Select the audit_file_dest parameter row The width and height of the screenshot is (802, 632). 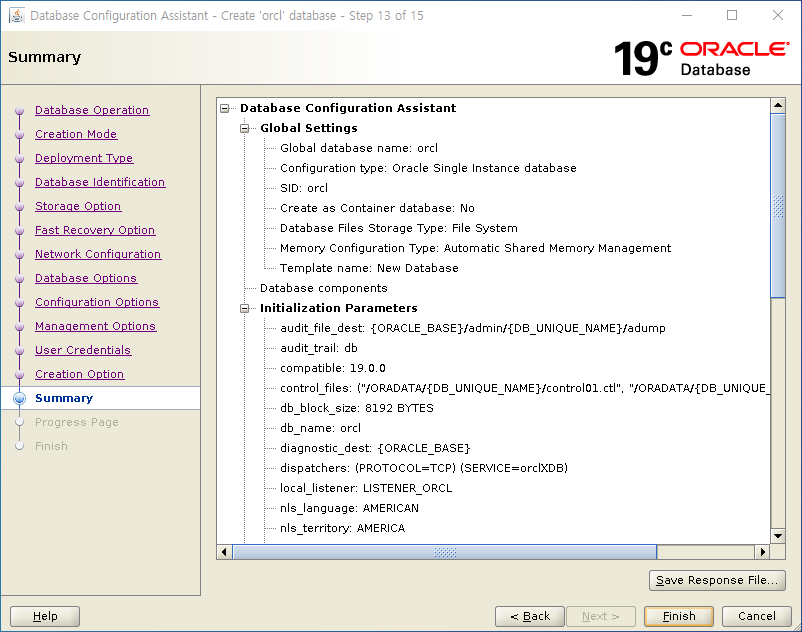pyautogui.click(x=473, y=328)
